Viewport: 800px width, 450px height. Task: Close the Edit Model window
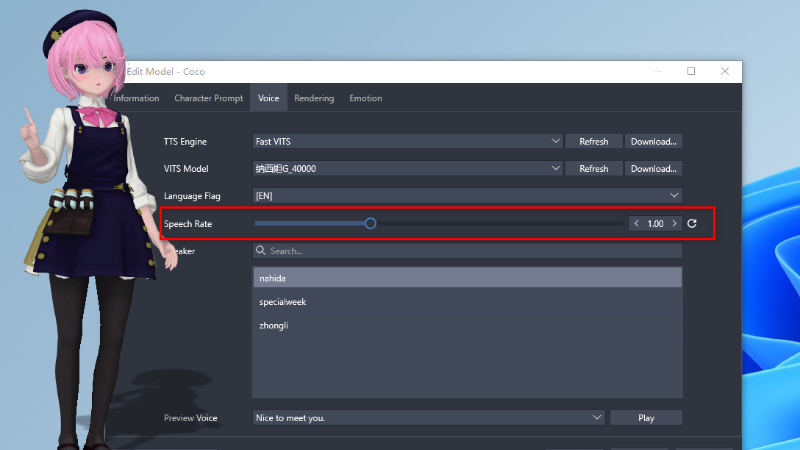click(724, 71)
